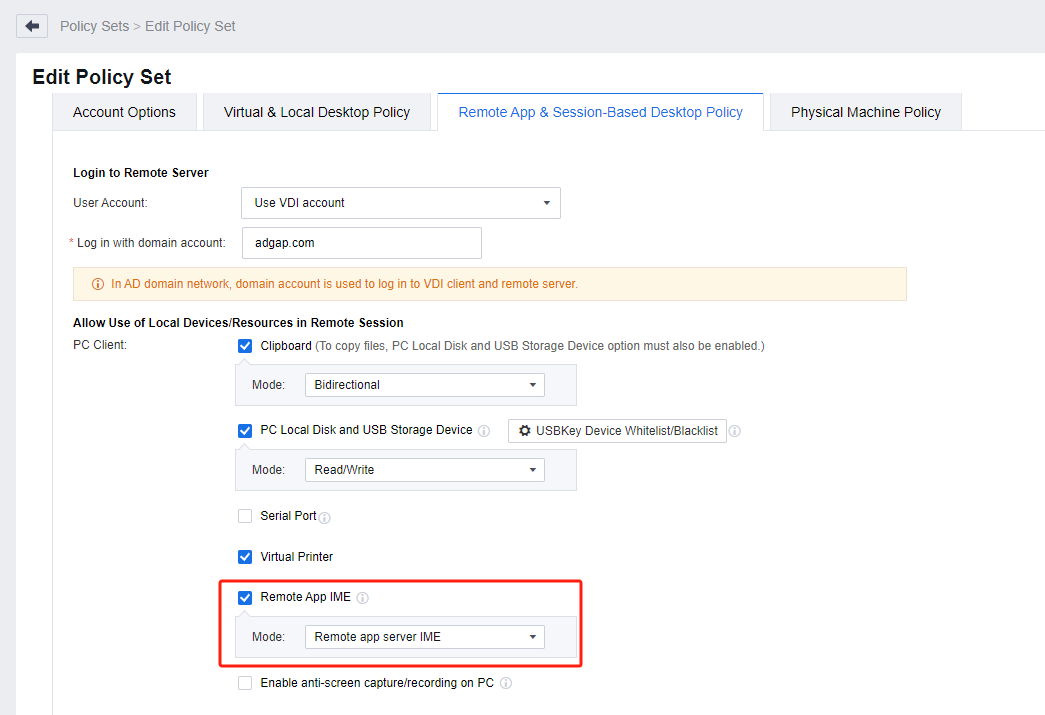Screen dimensions: 1045x715
Task: Uncheck the Clipboard checkbox
Action: pyautogui.click(x=245, y=346)
